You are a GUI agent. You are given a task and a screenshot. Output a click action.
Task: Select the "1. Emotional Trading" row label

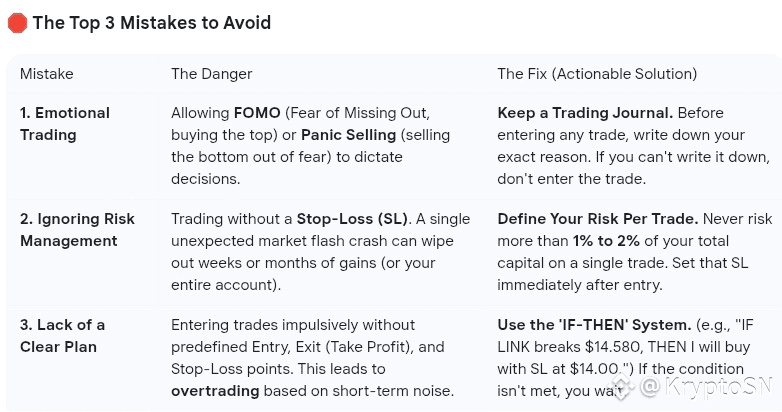(64, 124)
